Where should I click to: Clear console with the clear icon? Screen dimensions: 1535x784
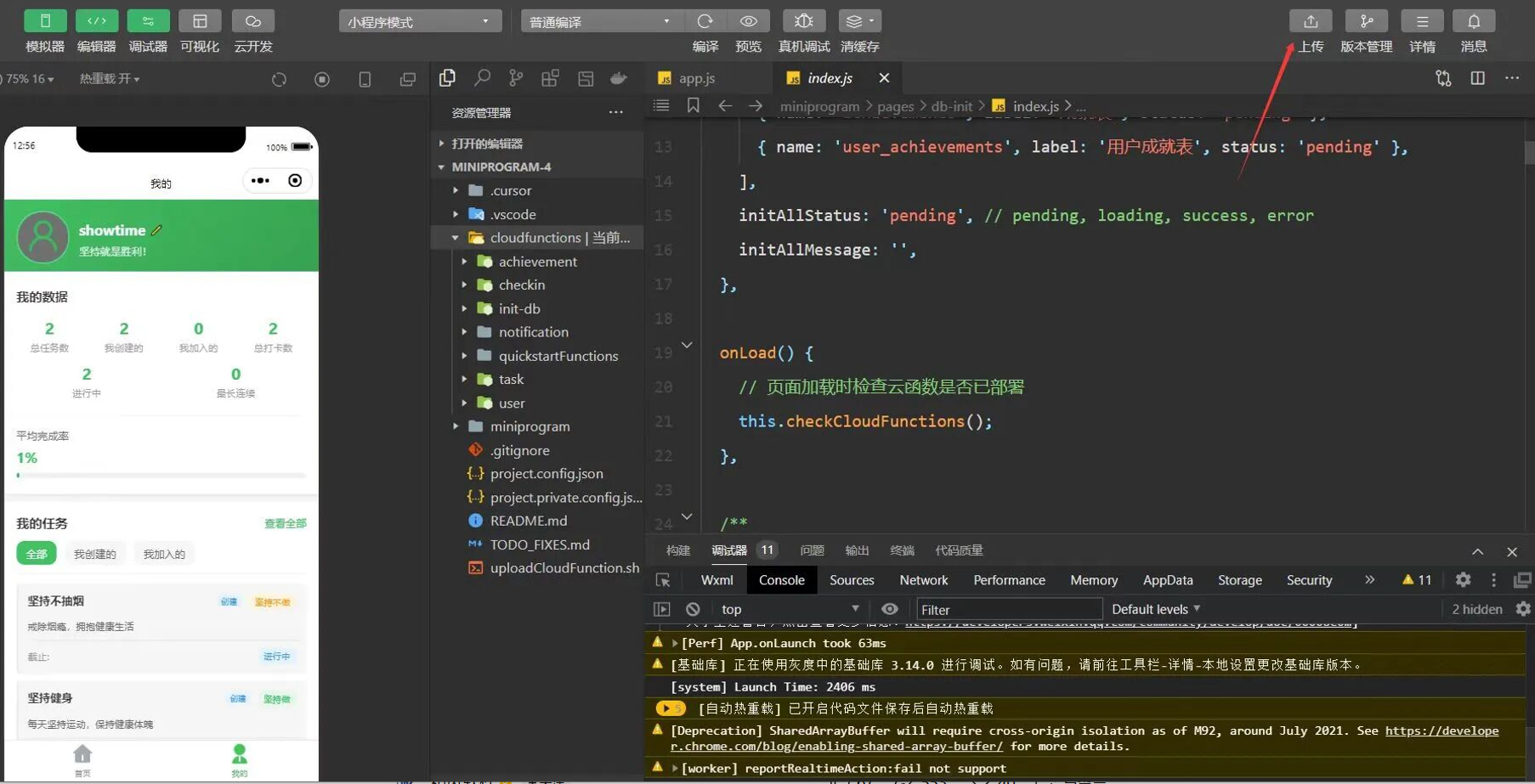(693, 609)
